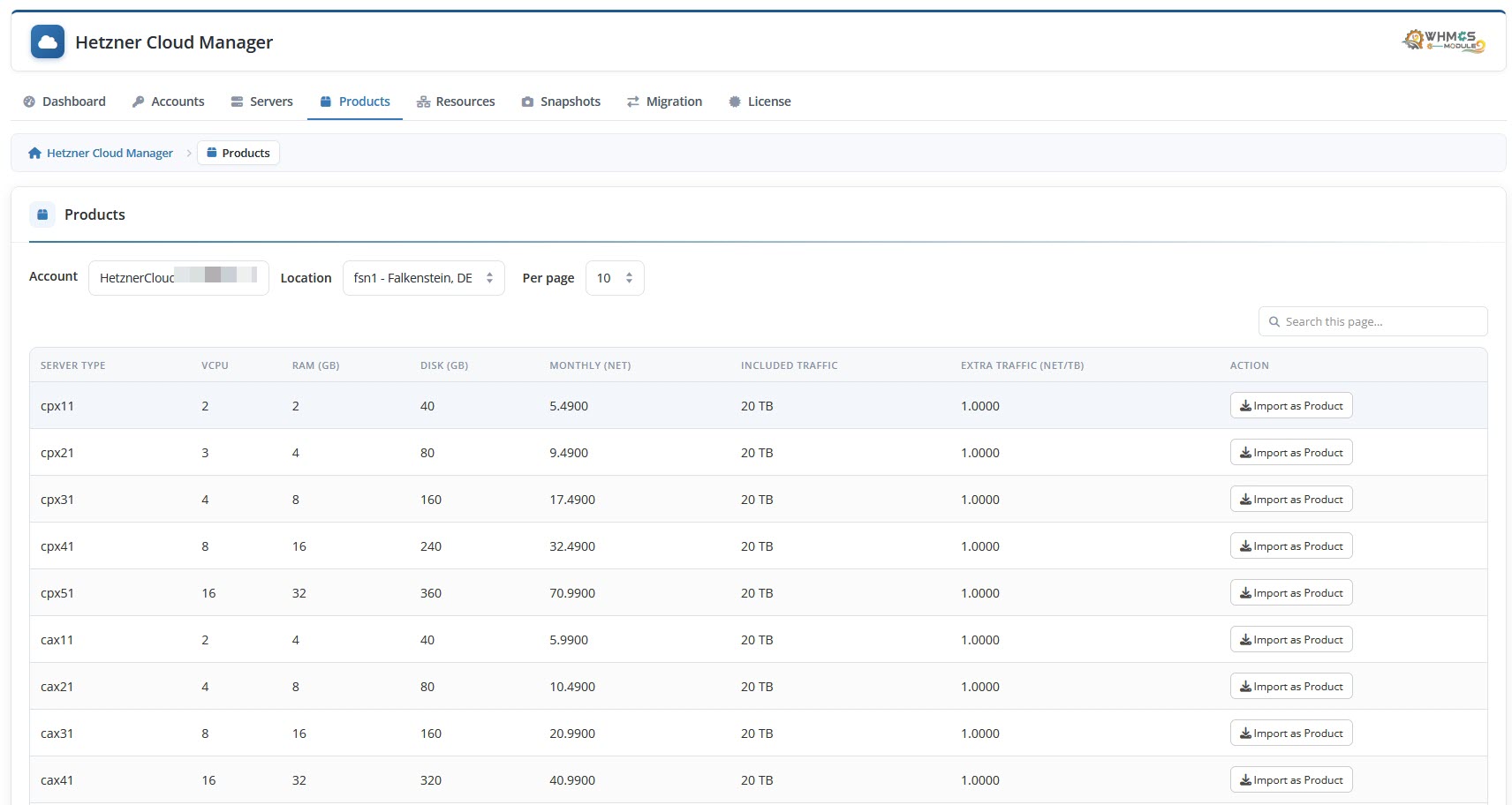Click the Resources network icon
1512x805 pixels.
(x=423, y=102)
